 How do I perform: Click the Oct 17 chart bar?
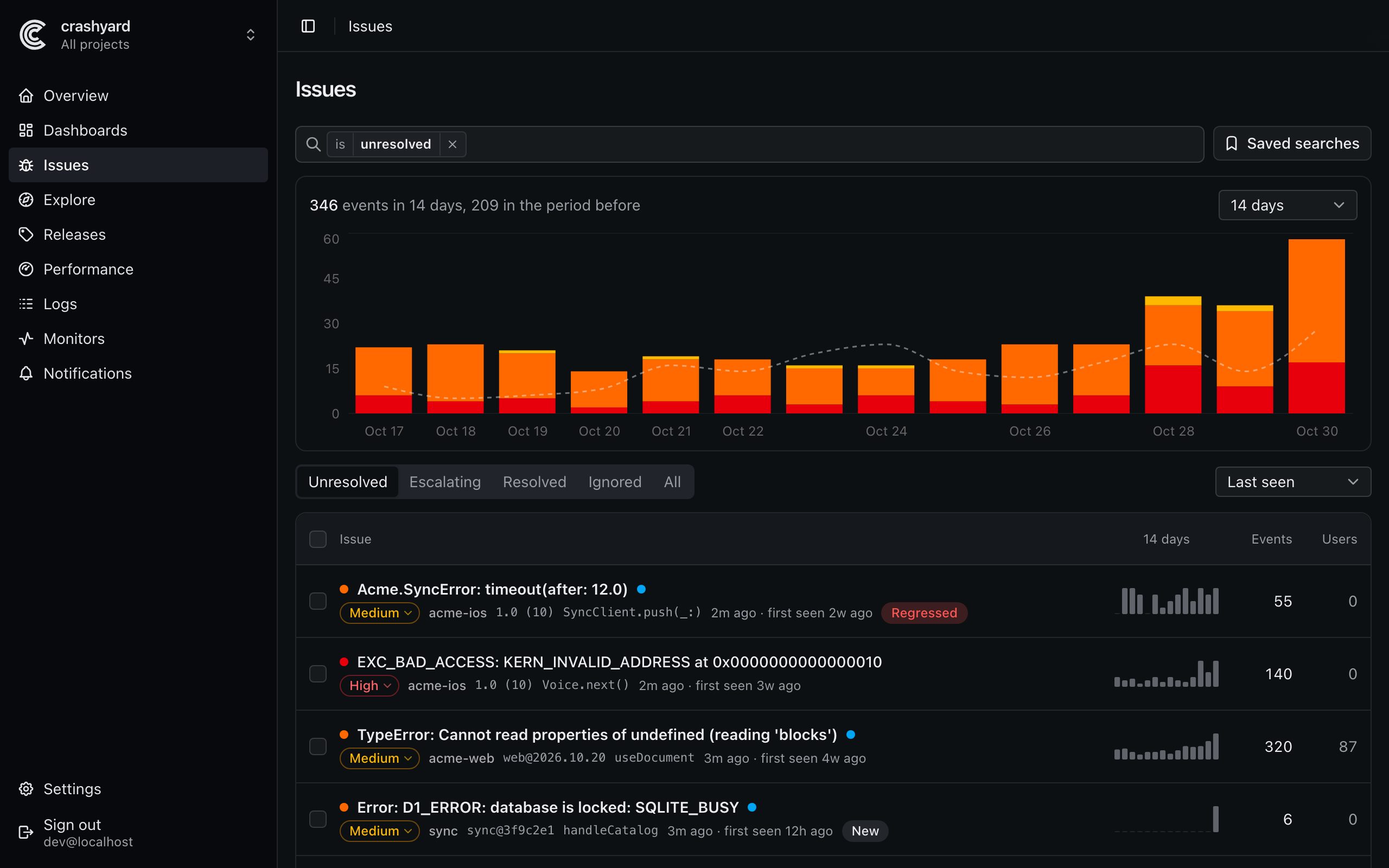(x=384, y=380)
